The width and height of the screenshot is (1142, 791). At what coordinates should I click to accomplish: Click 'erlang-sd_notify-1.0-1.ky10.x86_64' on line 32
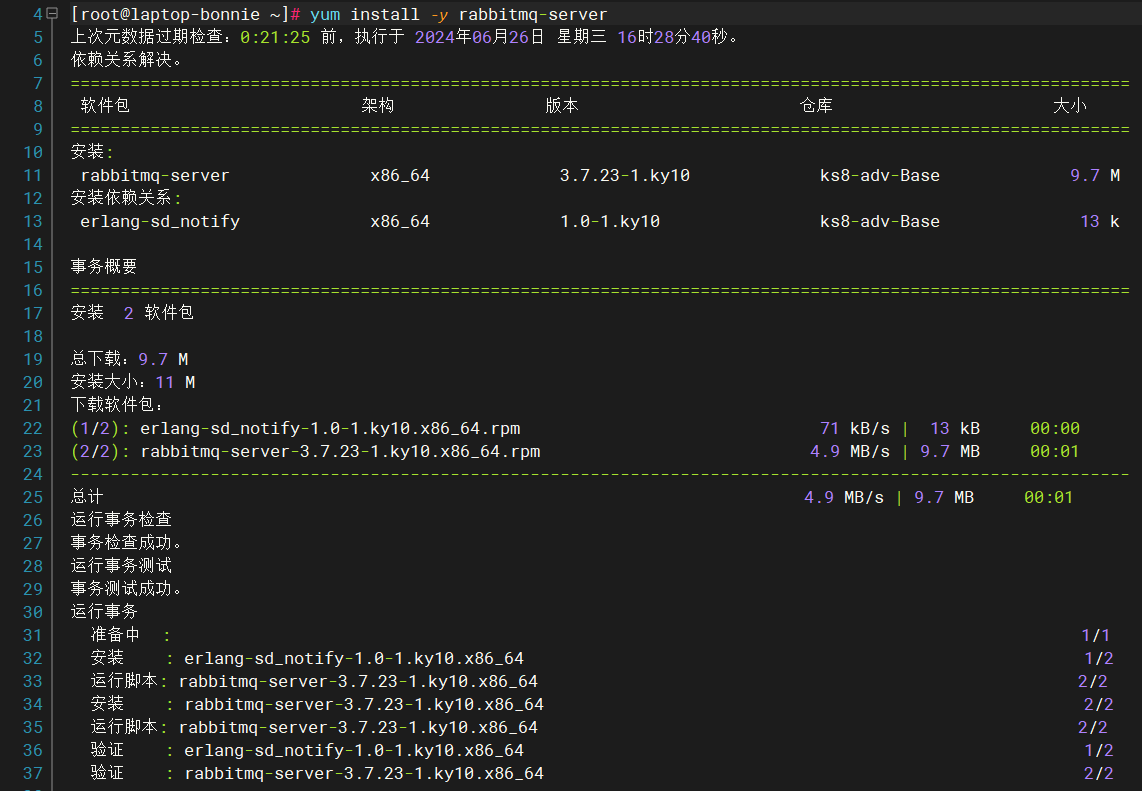(354, 658)
